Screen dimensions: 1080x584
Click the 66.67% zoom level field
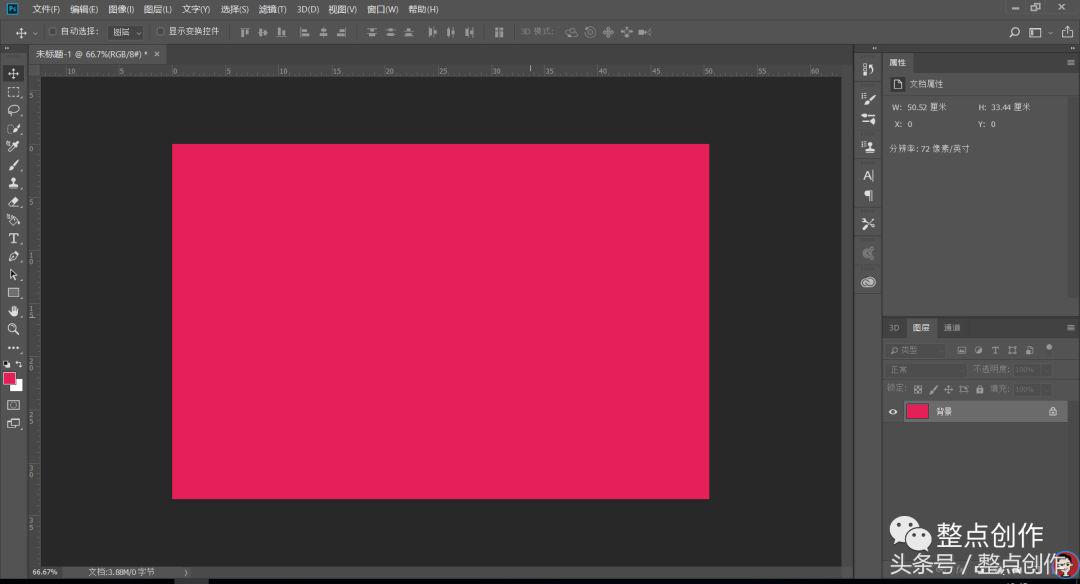click(45, 572)
